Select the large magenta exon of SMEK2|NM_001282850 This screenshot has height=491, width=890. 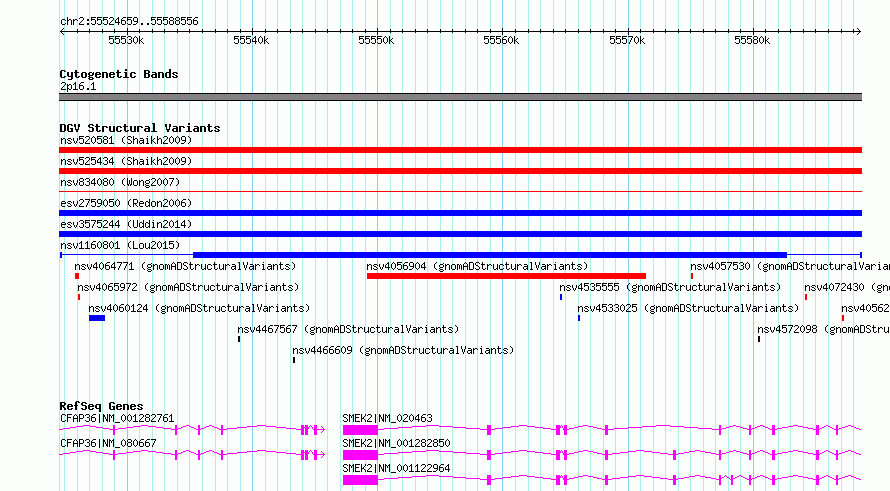point(360,455)
